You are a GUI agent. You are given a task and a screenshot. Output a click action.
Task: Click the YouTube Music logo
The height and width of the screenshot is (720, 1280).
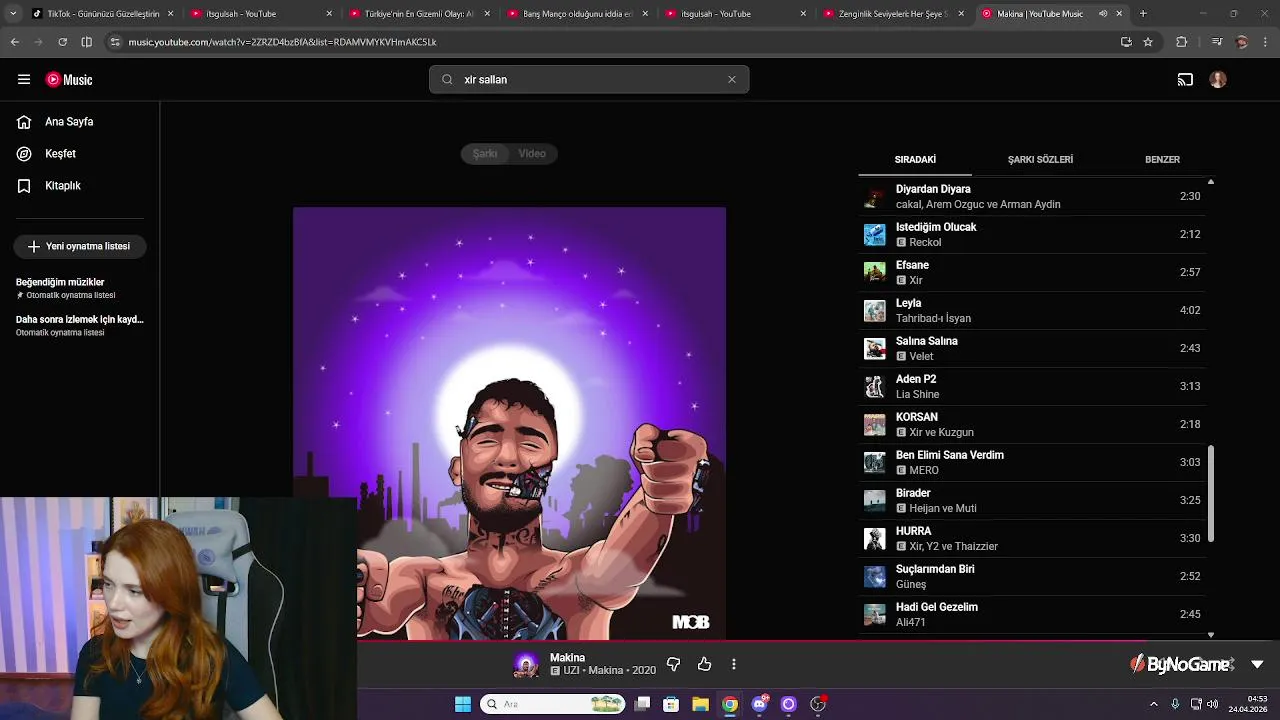point(69,79)
